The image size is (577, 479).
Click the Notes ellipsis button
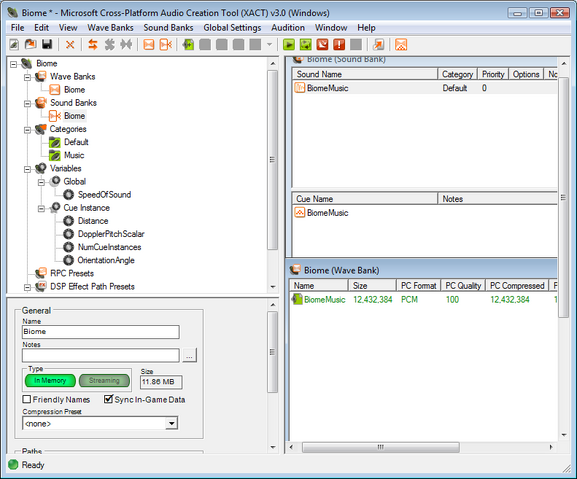click(189, 355)
